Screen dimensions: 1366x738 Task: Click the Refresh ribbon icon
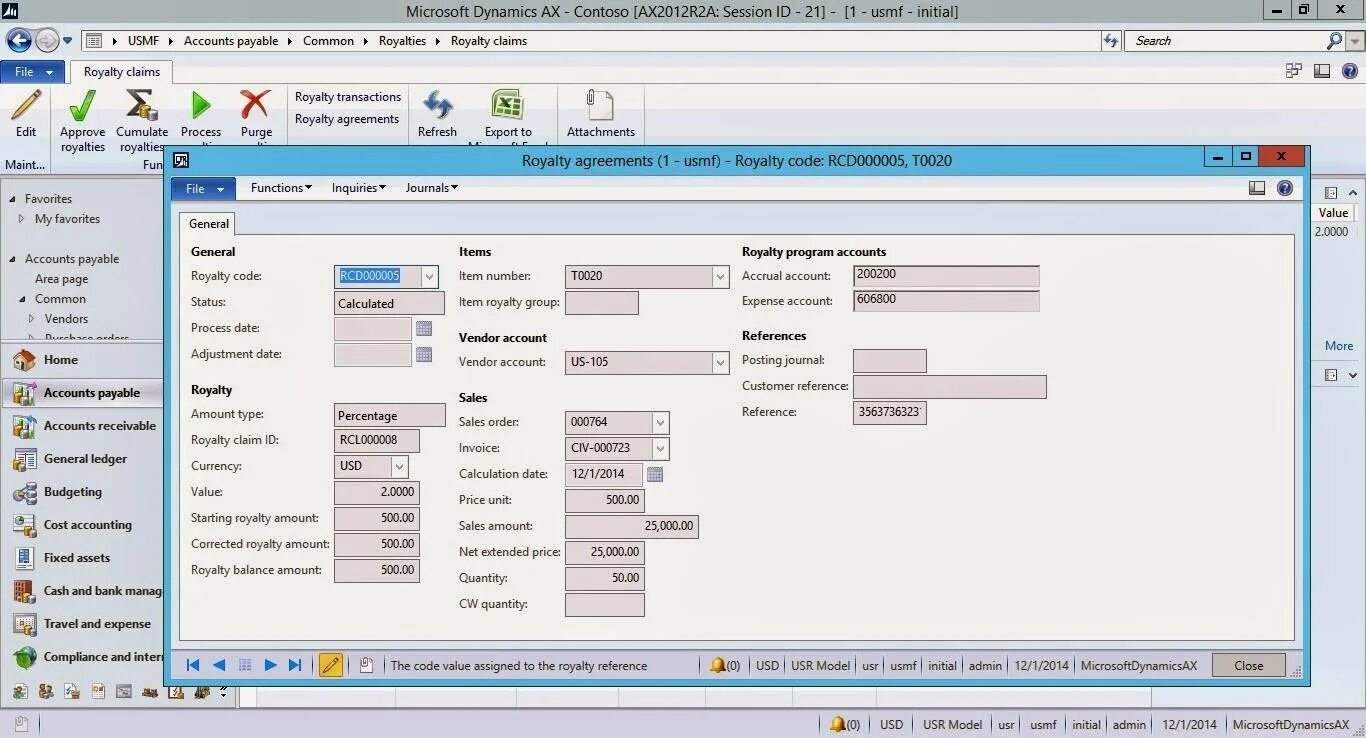[x=437, y=106]
